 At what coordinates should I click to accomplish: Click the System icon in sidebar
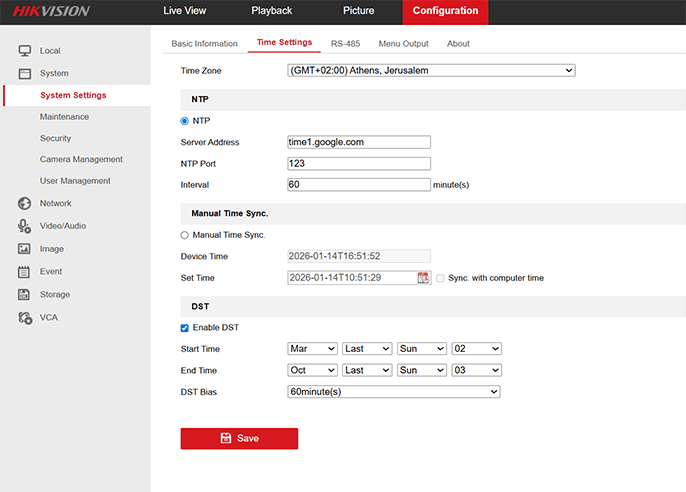(x=24, y=73)
